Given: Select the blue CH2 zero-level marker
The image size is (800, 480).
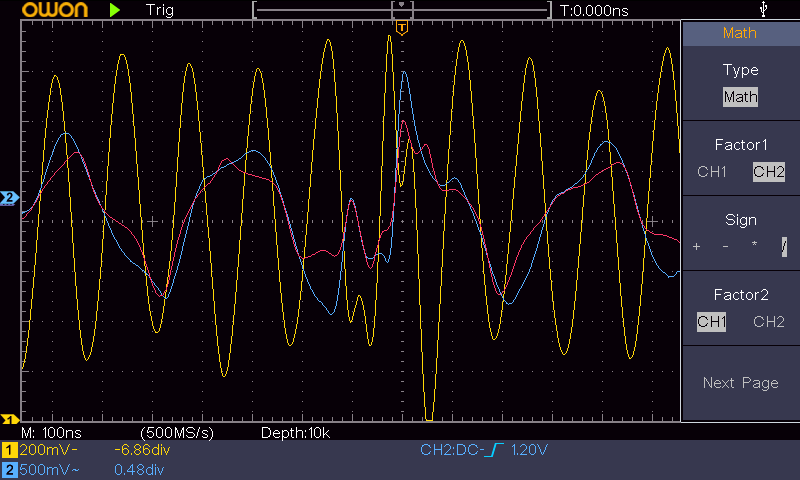Looking at the screenshot, I should point(10,198).
